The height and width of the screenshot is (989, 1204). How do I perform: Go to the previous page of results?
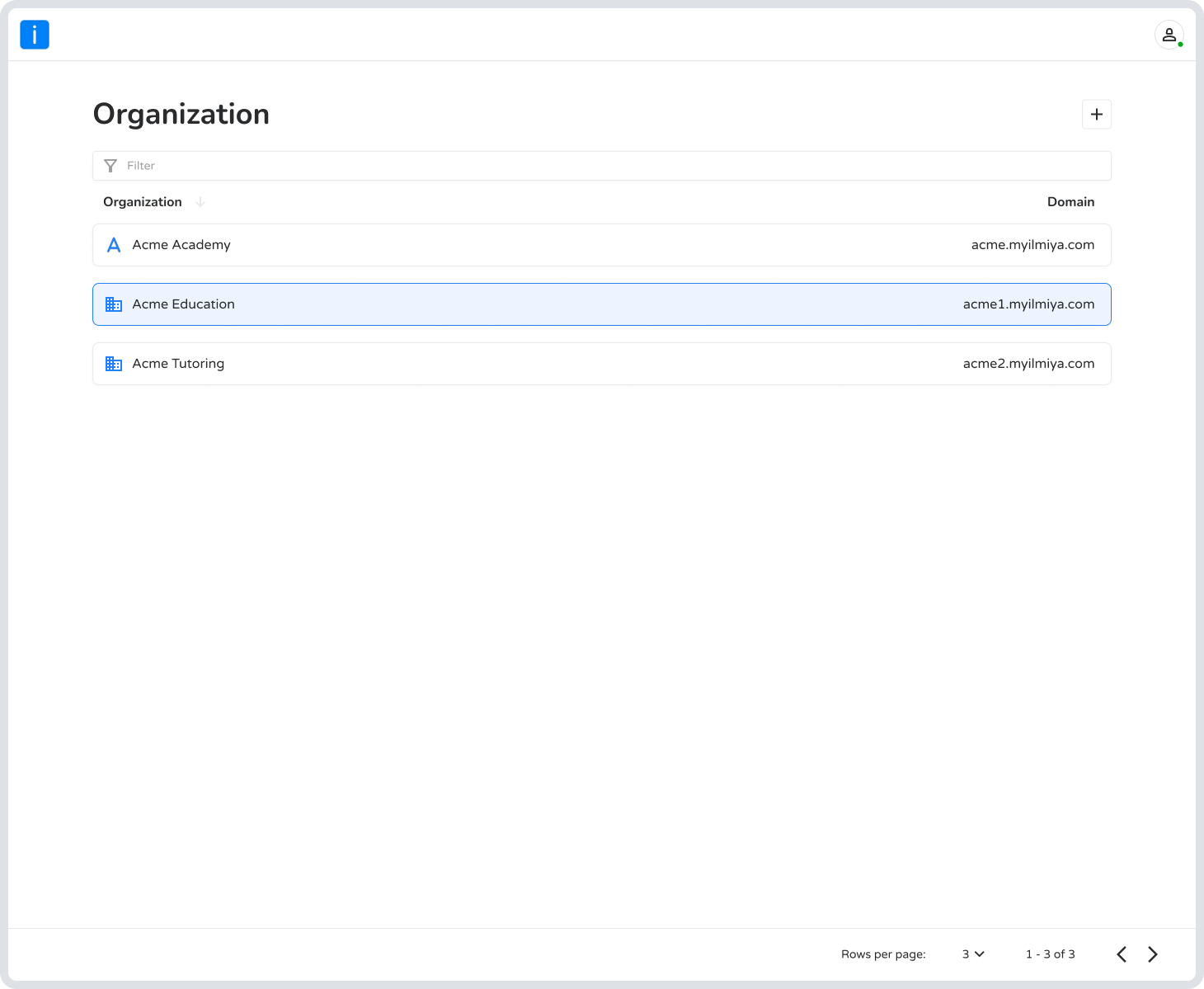1122,954
